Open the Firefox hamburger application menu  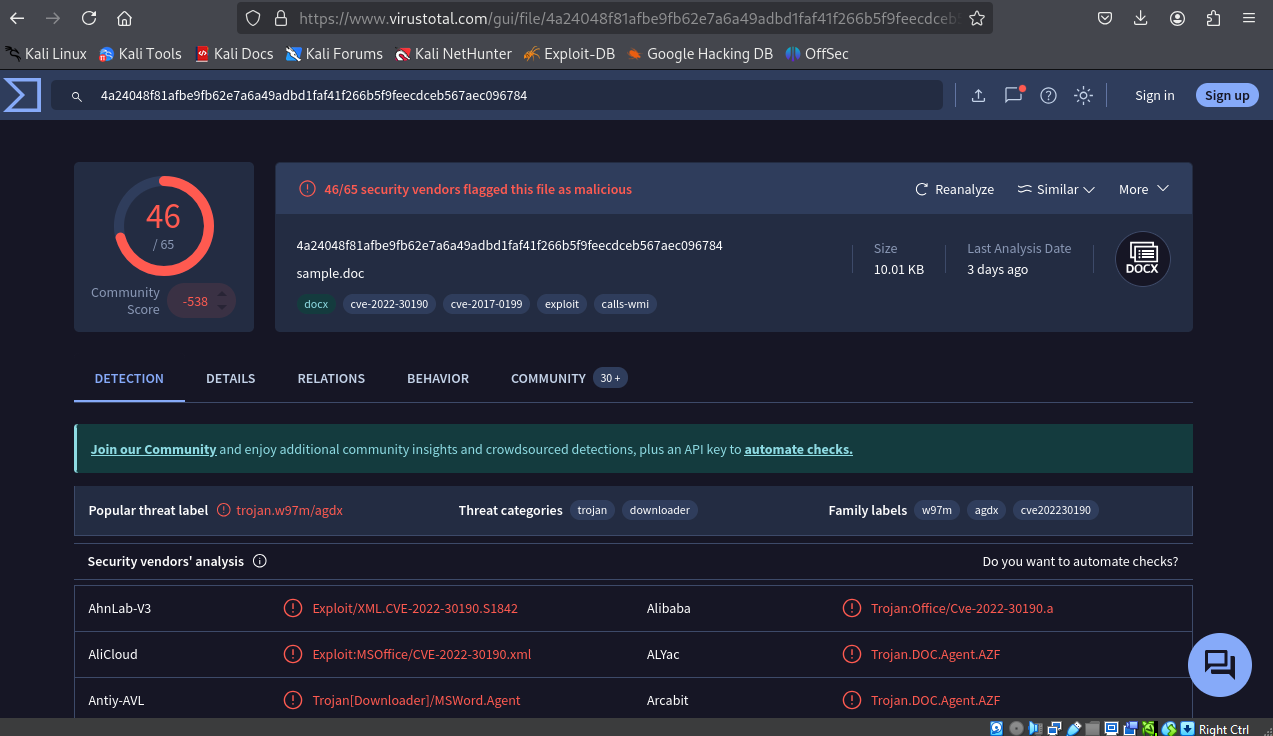point(1249,18)
